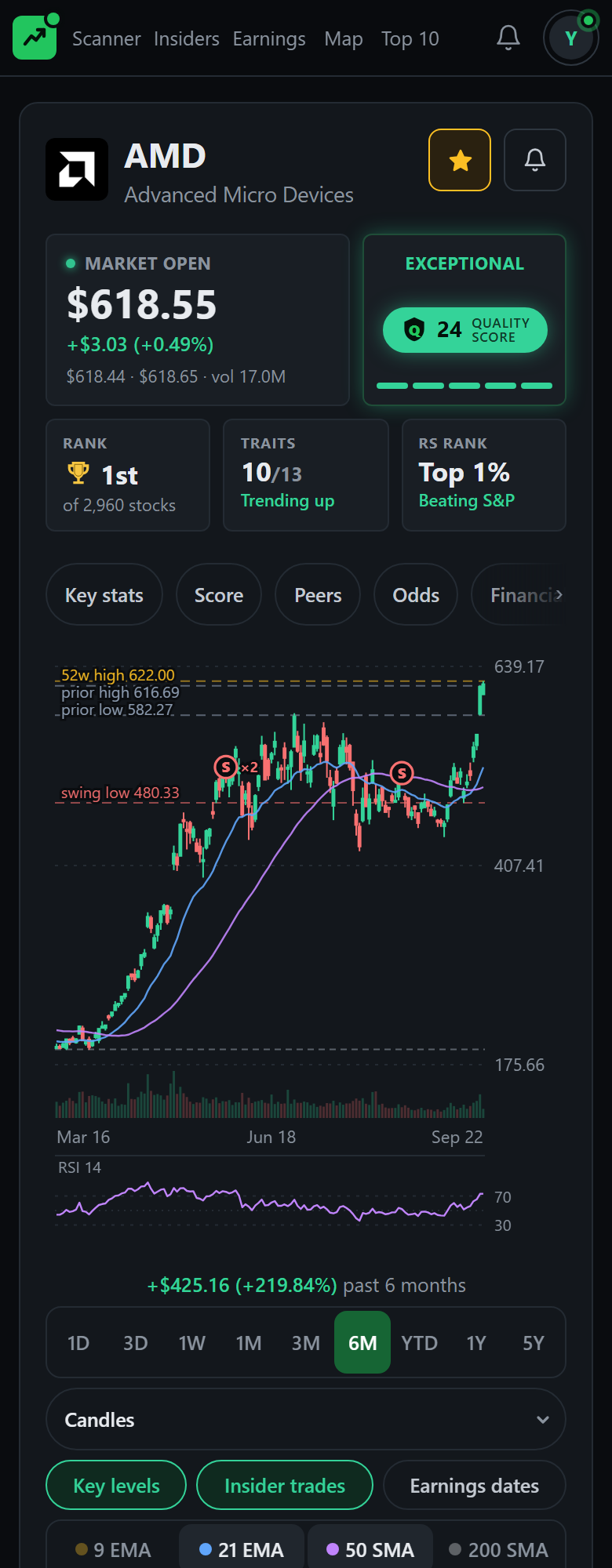612x1568 pixels.
Task: Select the 1Y time range
Action: click(476, 1343)
